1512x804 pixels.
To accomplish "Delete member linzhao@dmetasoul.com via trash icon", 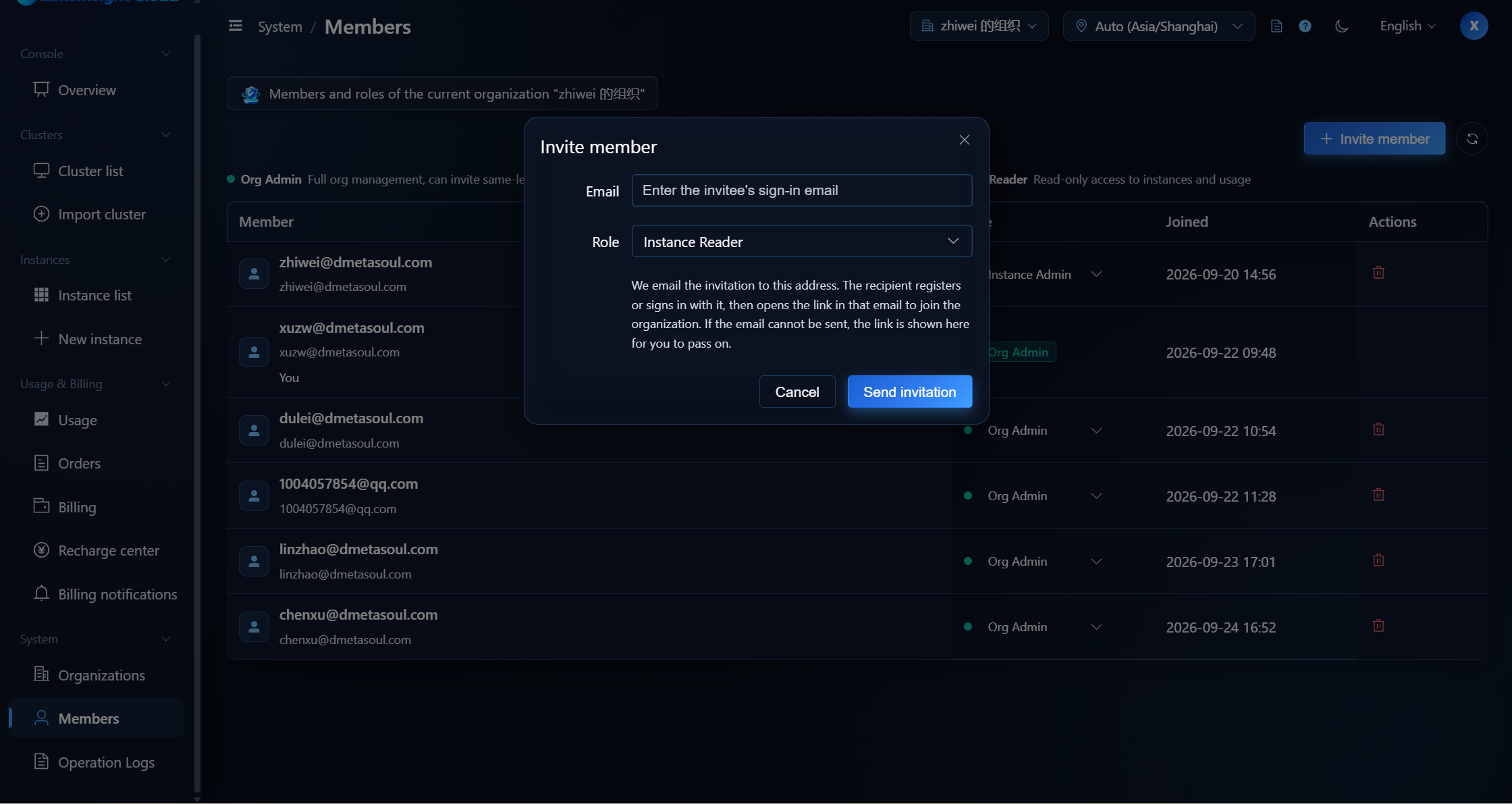I will click(x=1378, y=560).
